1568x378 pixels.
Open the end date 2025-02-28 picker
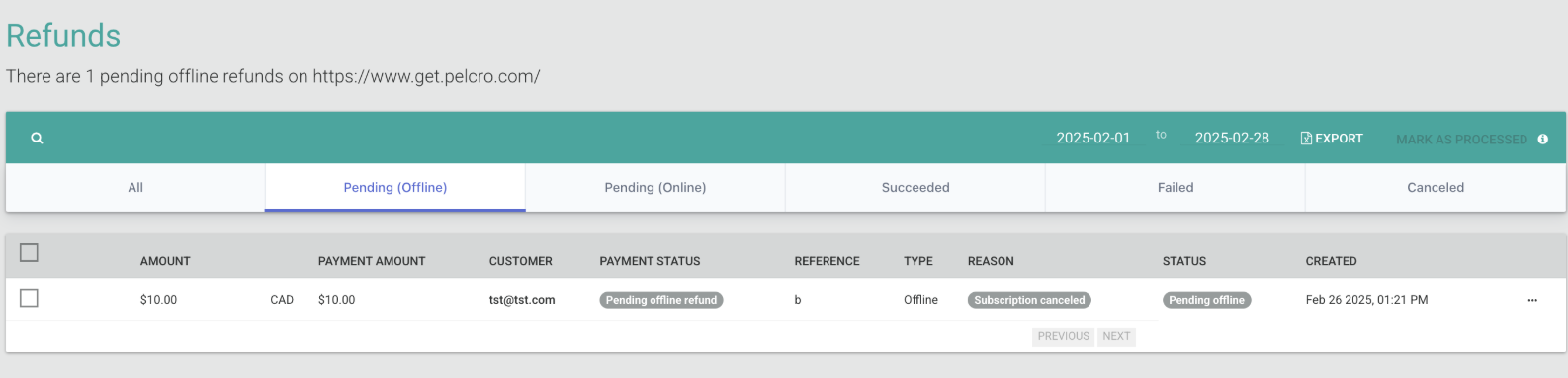click(1232, 139)
